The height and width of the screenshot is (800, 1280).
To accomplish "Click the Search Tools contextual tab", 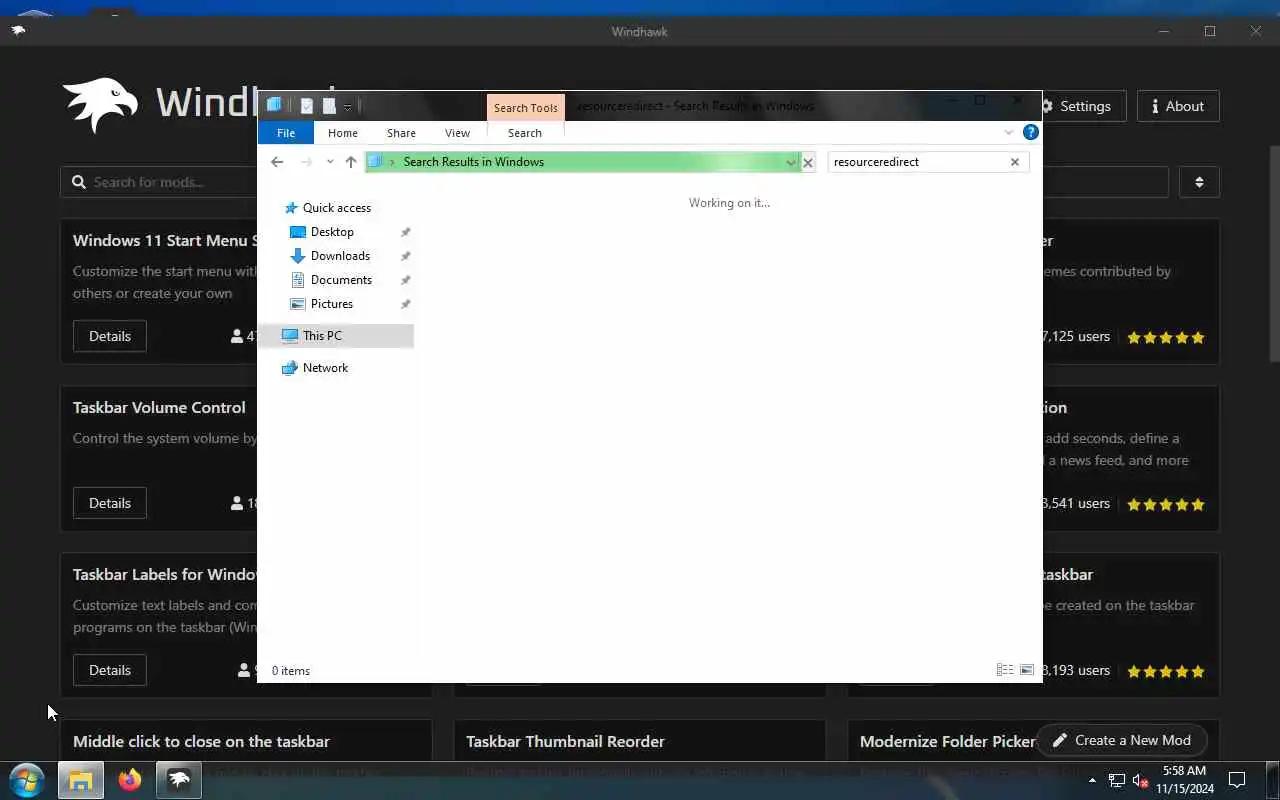I will (x=525, y=108).
